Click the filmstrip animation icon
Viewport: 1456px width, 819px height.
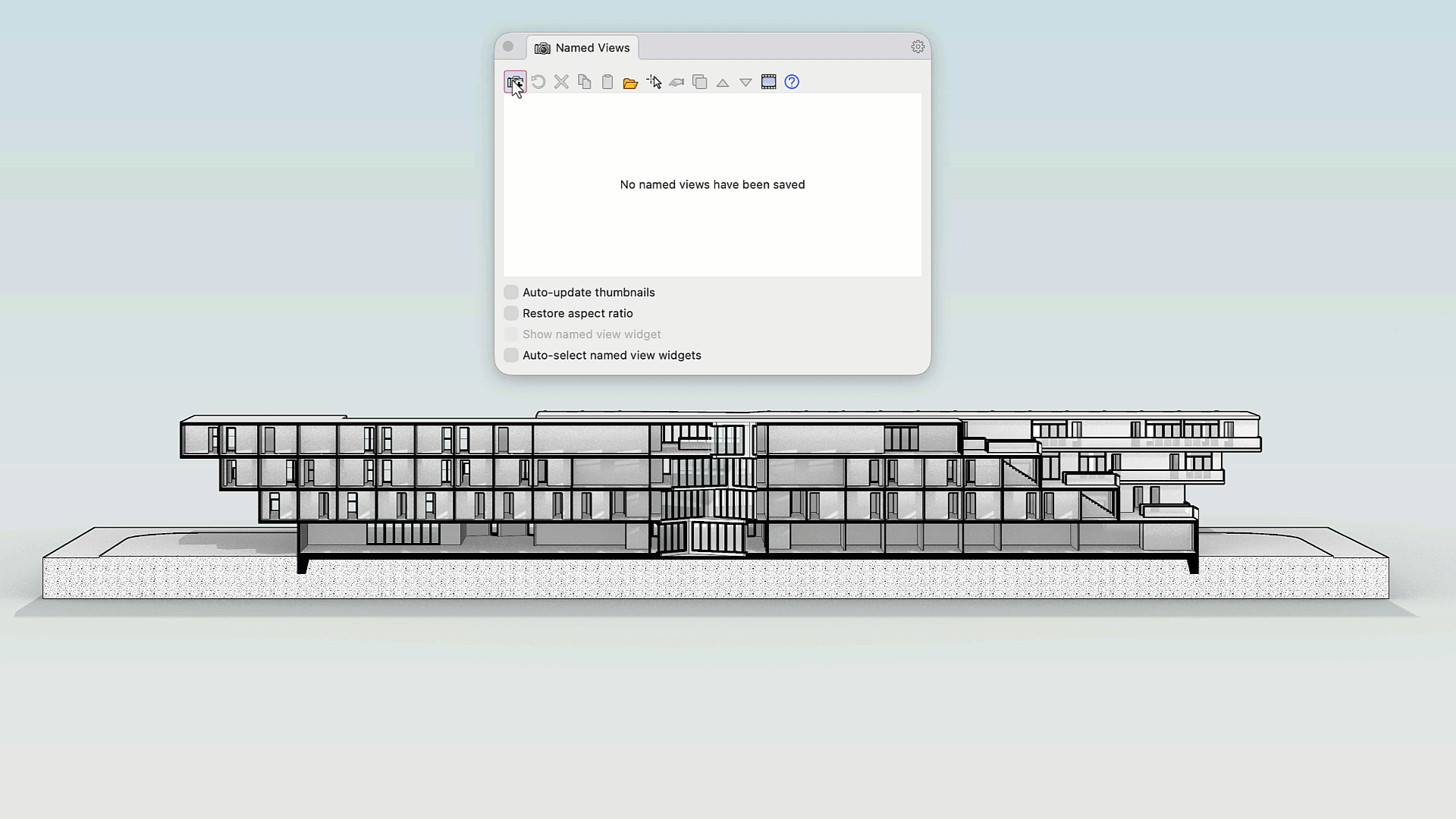pyautogui.click(x=769, y=82)
